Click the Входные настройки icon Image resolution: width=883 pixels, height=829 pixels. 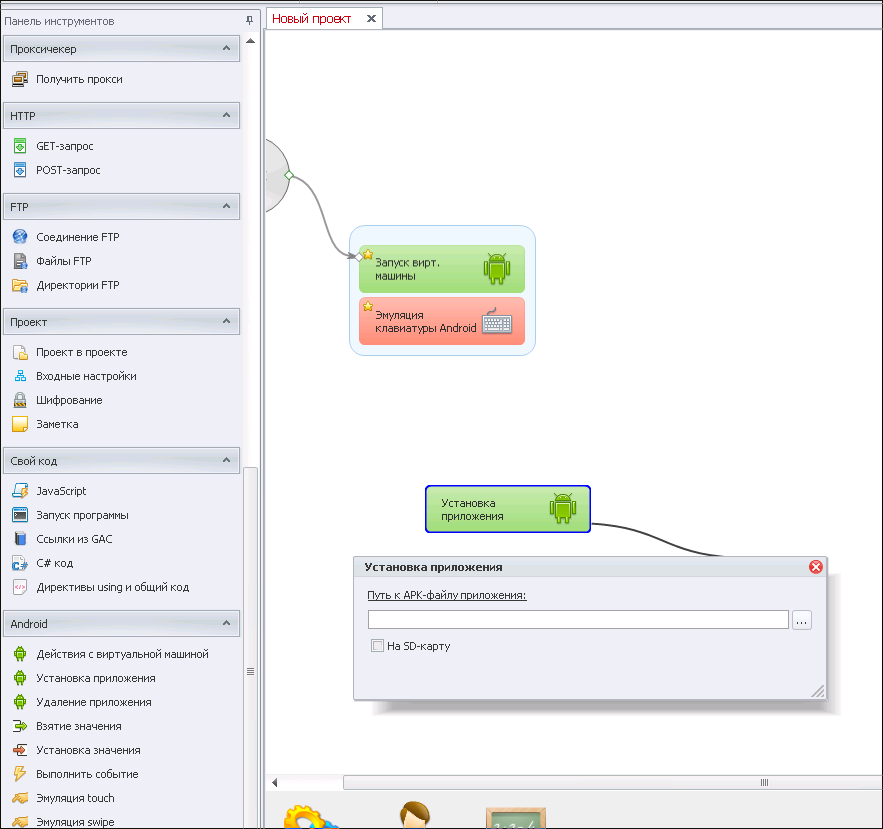click(20, 376)
